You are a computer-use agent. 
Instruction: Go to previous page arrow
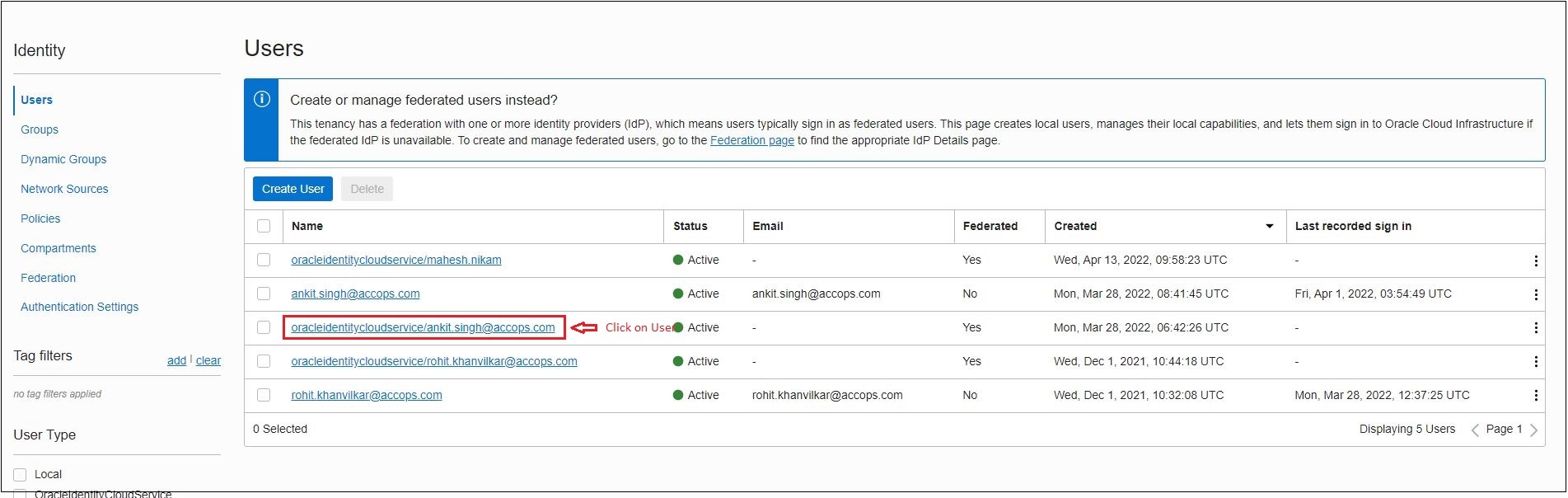[1475, 430]
